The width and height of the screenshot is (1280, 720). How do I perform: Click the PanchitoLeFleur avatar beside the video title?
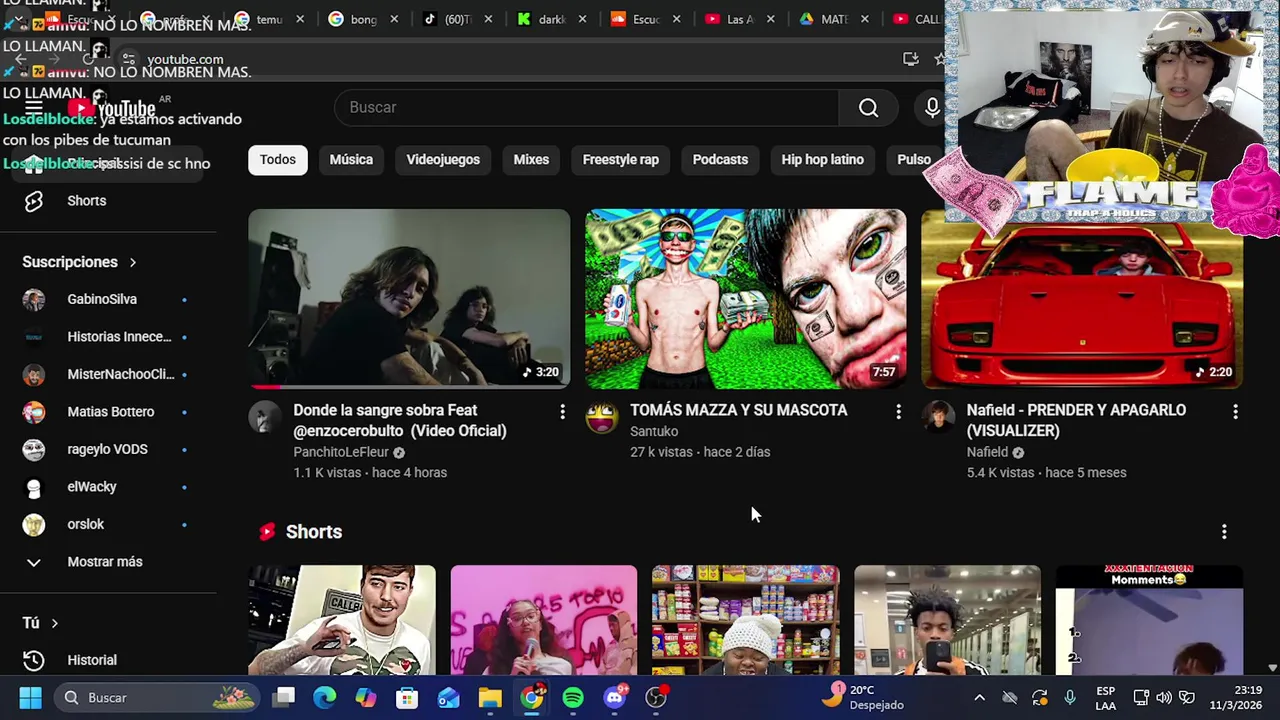click(265, 417)
